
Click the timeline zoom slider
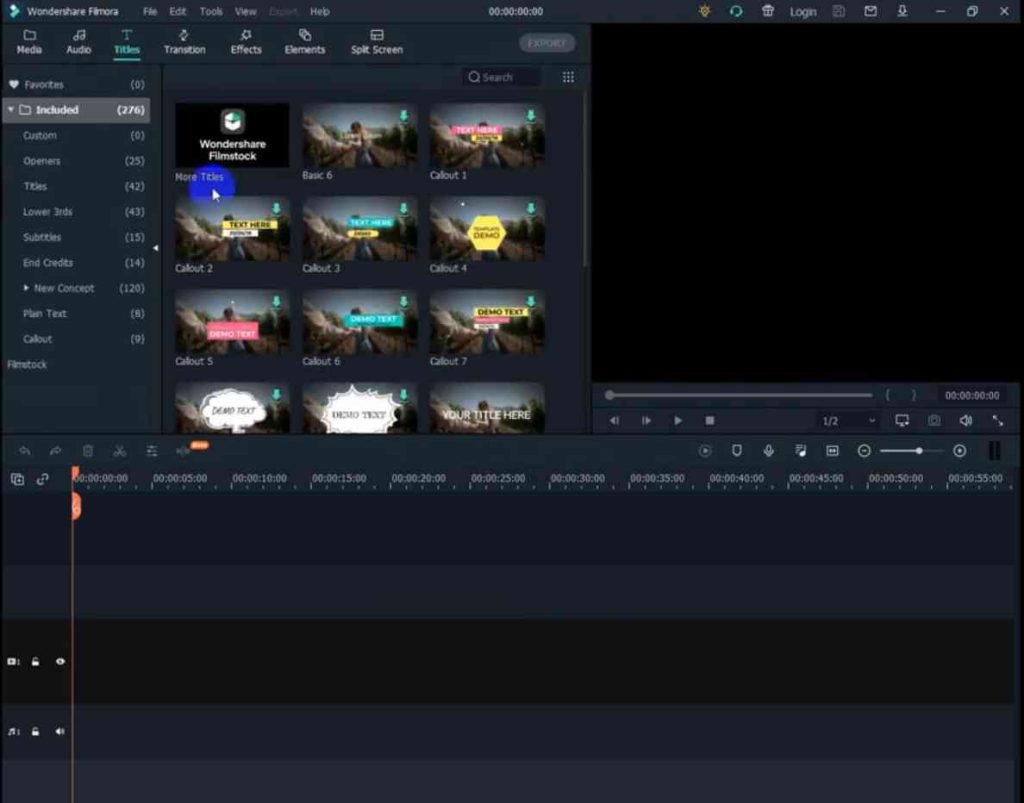pyautogui.click(x=912, y=450)
